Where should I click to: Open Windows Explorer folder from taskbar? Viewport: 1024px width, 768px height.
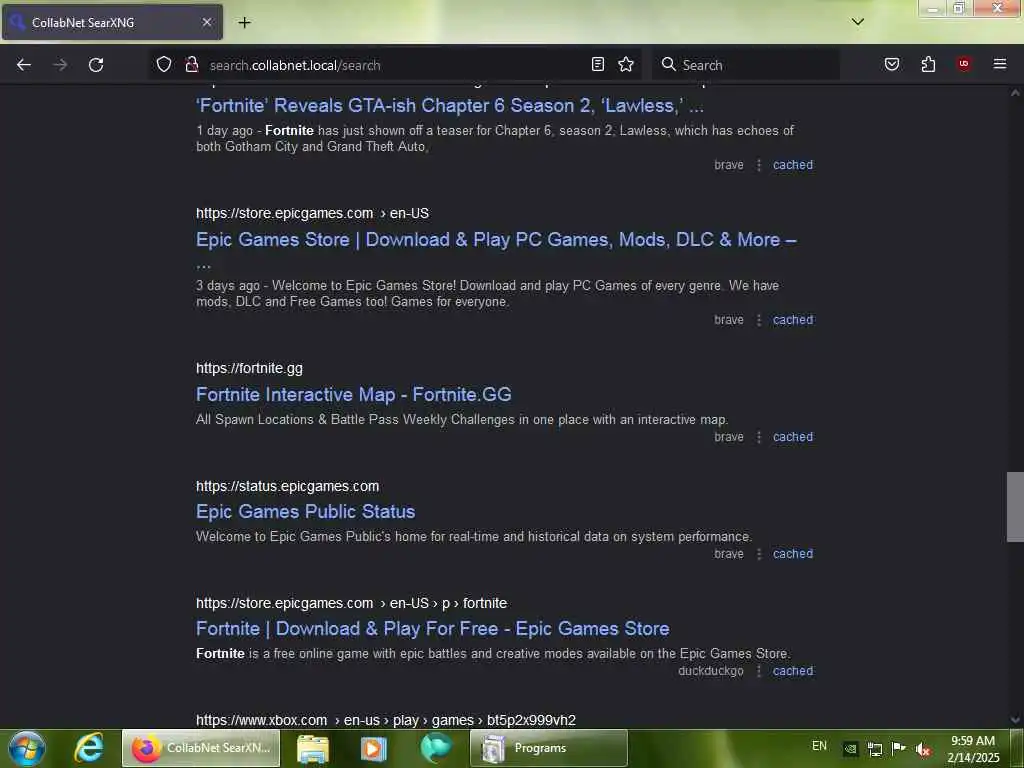pos(313,748)
